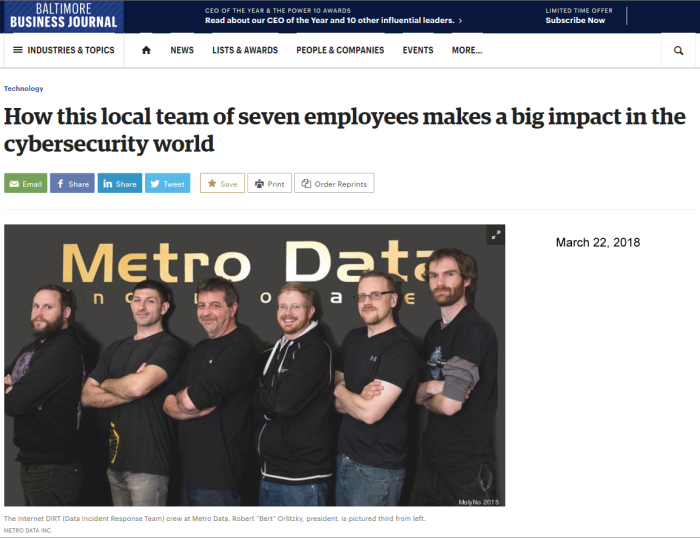Image resolution: width=700 pixels, height=538 pixels.
Task: Tweet the article
Action: (x=167, y=183)
